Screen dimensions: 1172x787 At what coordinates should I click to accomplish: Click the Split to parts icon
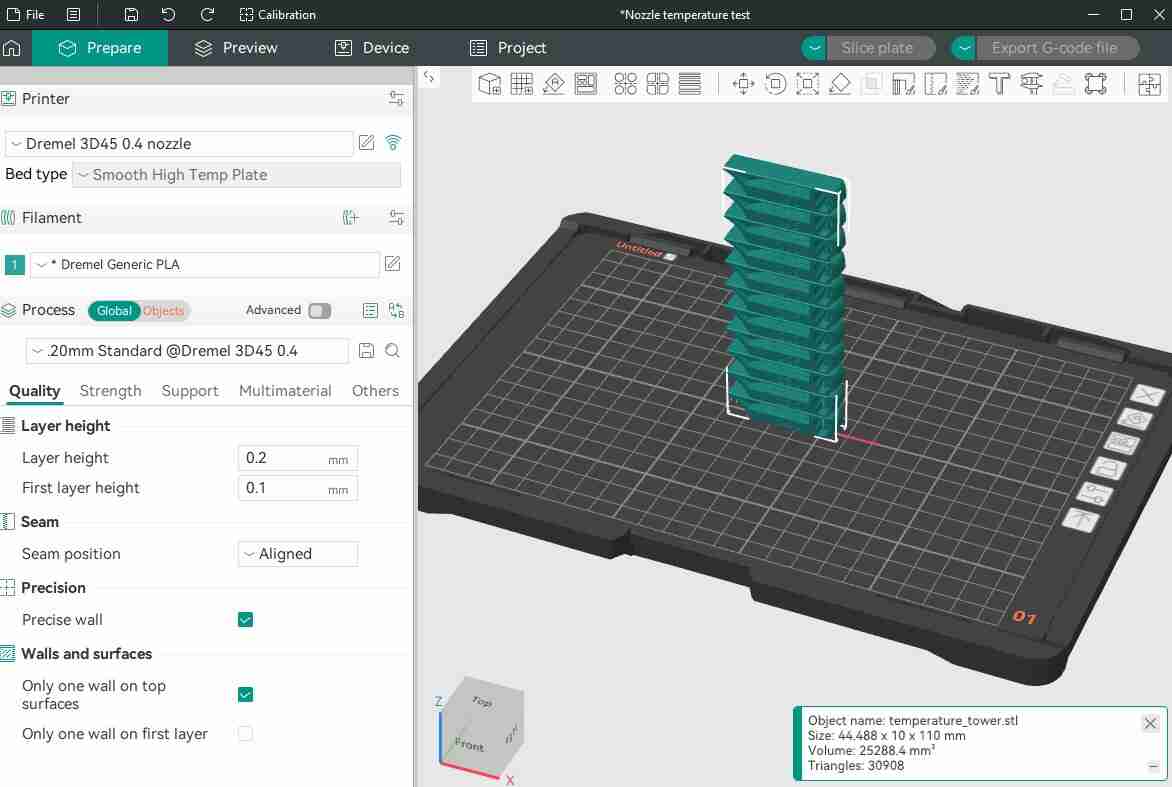pyautogui.click(x=658, y=84)
